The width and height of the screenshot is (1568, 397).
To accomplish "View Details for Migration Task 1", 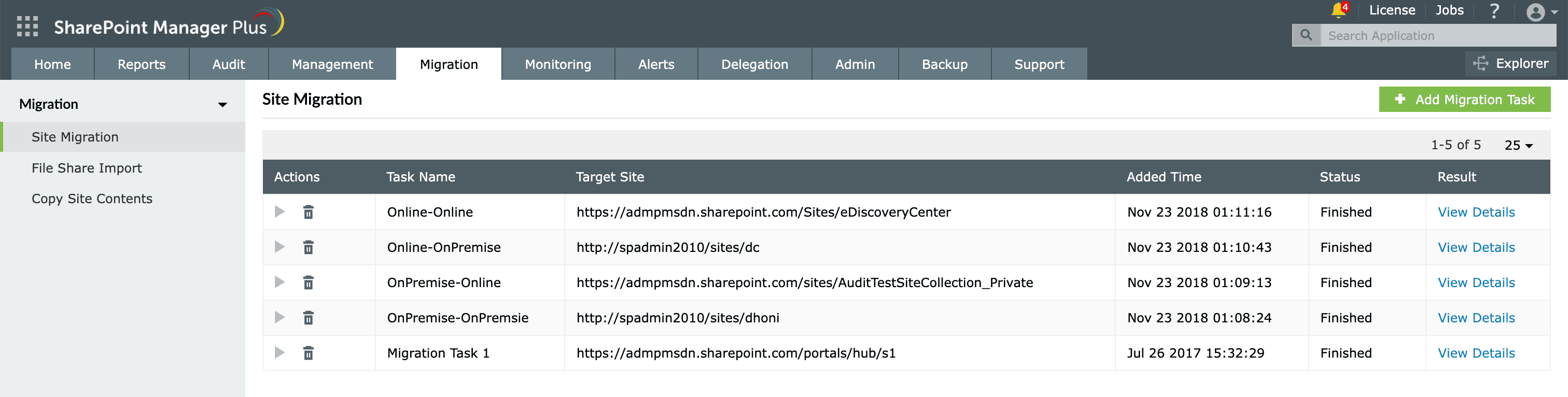I will 1476,353.
